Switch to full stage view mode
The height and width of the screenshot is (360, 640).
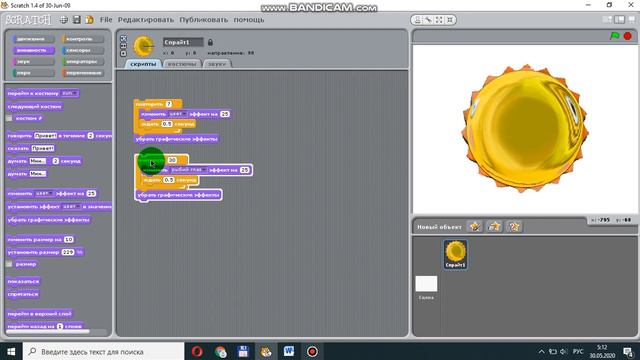pos(620,20)
